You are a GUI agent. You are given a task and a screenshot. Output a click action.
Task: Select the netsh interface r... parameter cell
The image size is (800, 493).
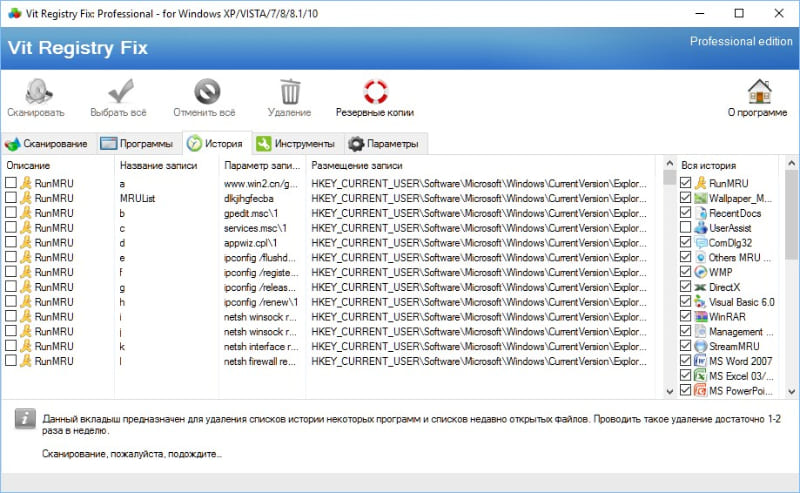(x=261, y=346)
